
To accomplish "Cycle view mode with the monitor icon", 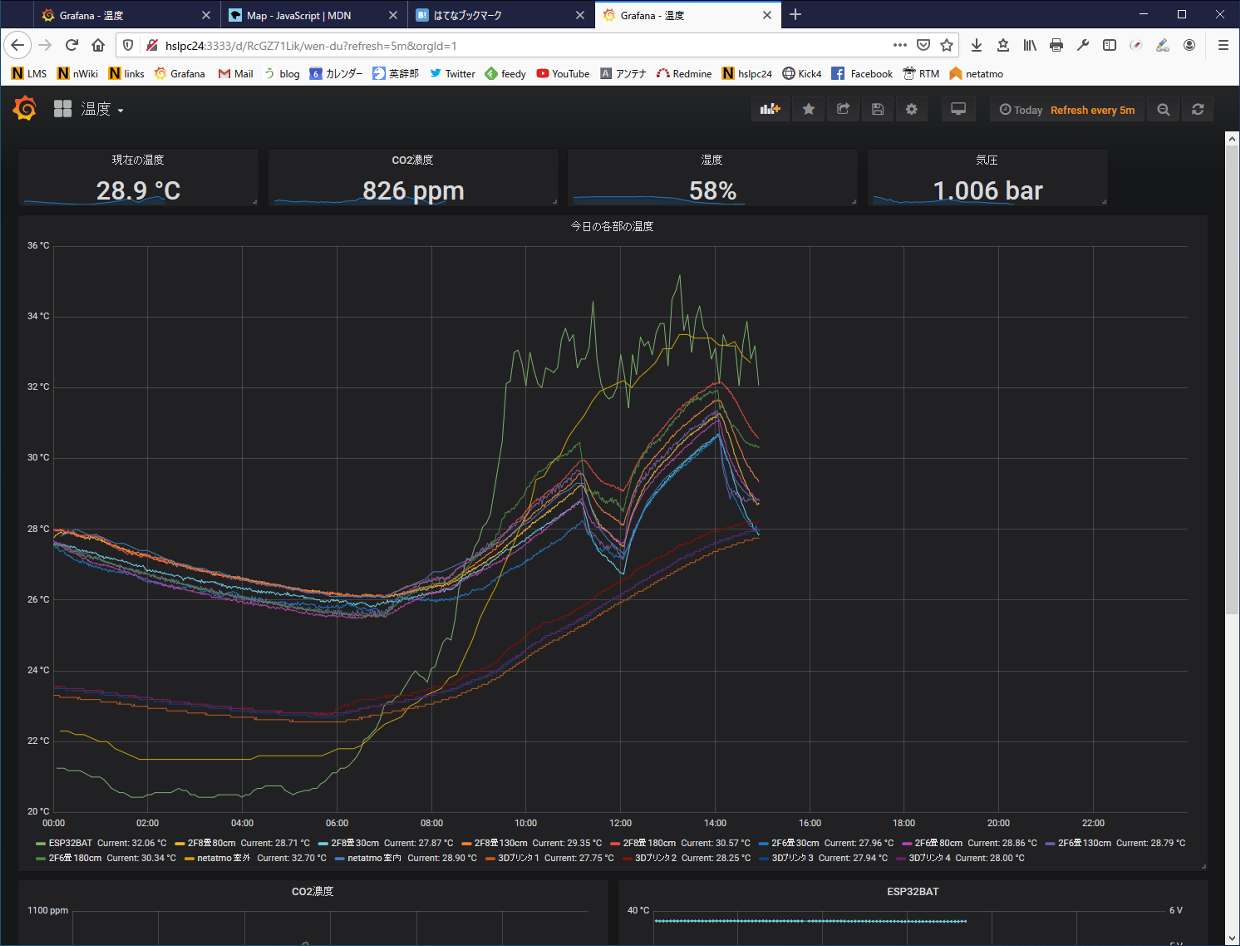I will (957, 110).
